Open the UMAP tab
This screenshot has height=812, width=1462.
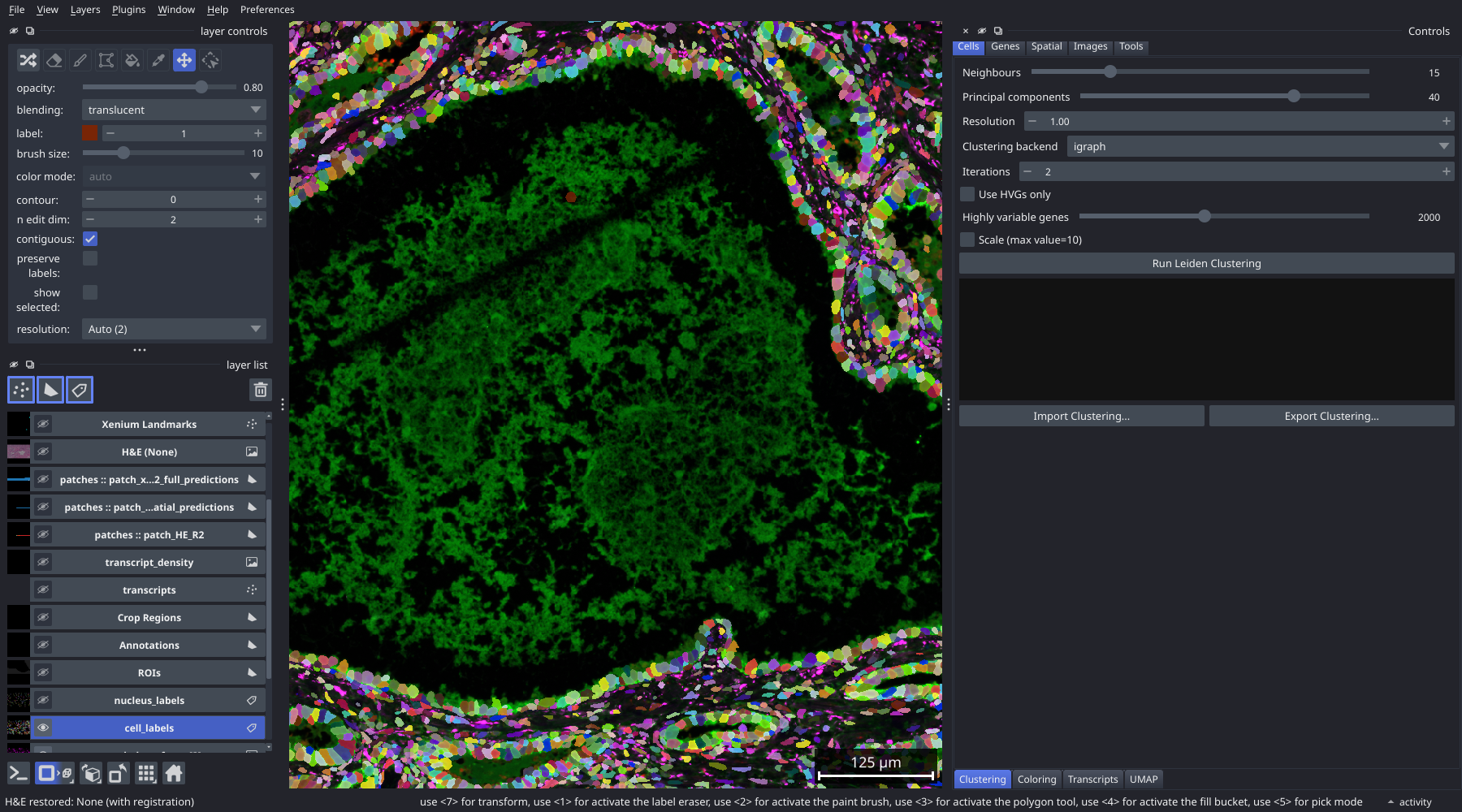(1144, 779)
